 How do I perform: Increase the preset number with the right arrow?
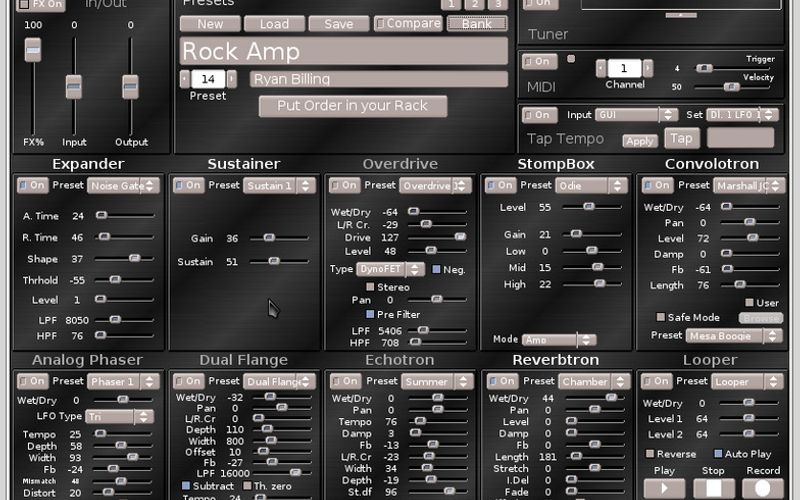pos(232,79)
